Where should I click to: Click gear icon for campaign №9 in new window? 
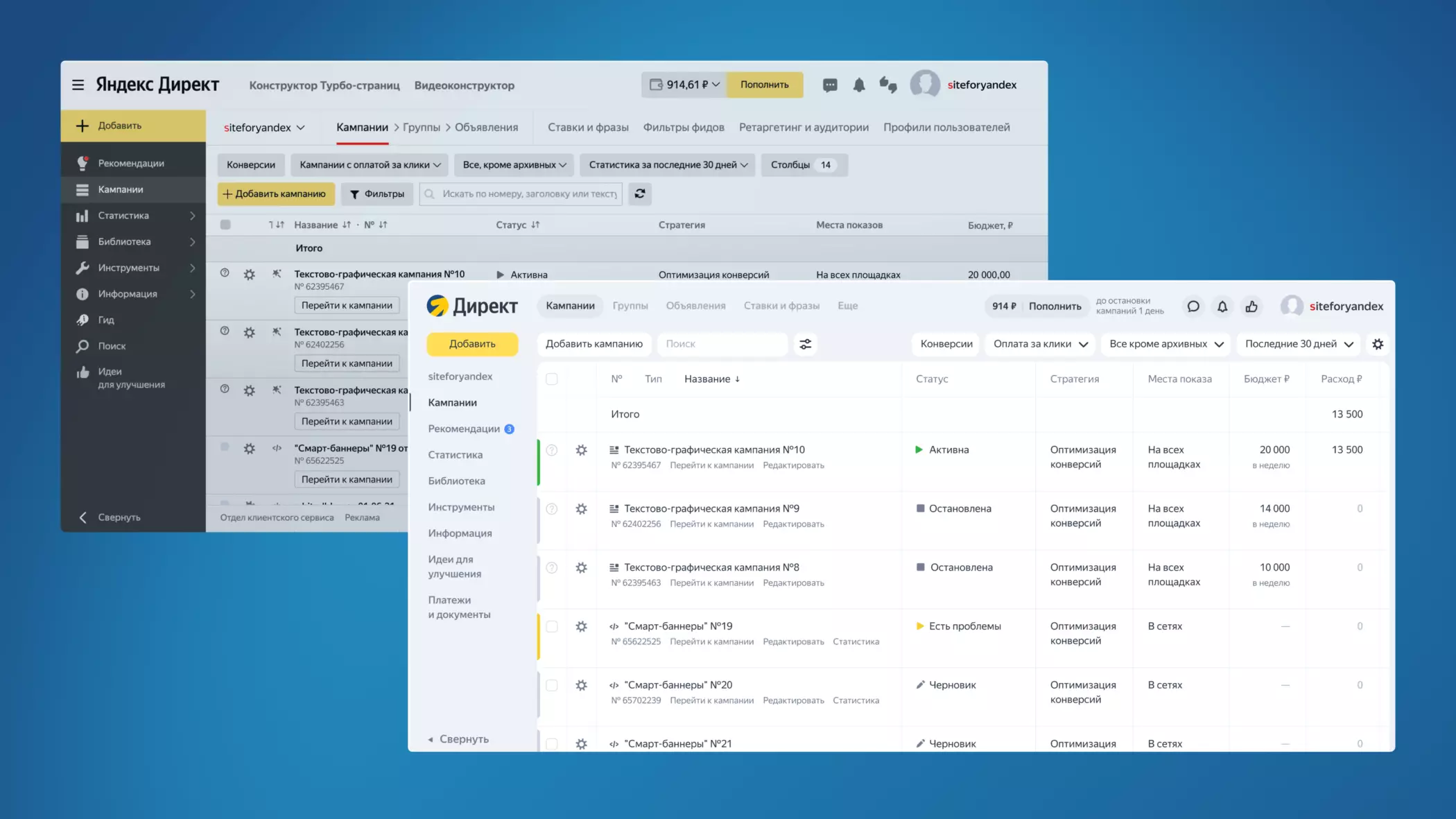pos(582,509)
